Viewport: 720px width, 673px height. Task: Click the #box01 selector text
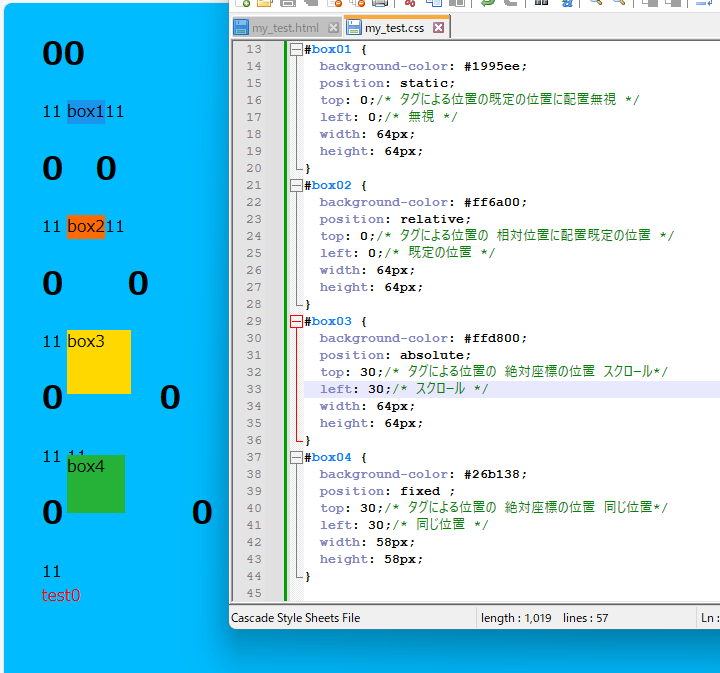coord(328,49)
